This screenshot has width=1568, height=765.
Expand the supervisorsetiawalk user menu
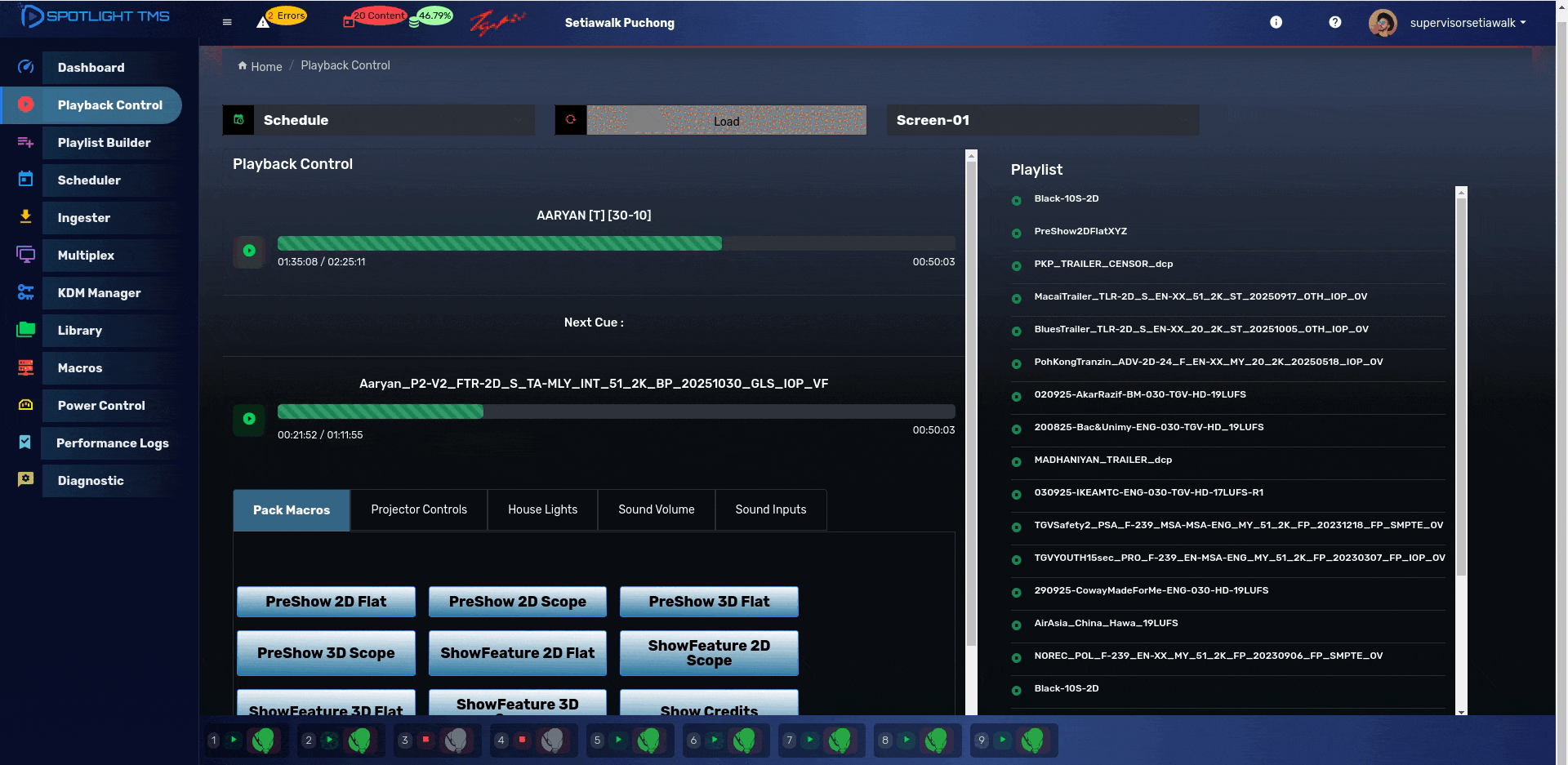pyautogui.click(x=1467, y=23)
